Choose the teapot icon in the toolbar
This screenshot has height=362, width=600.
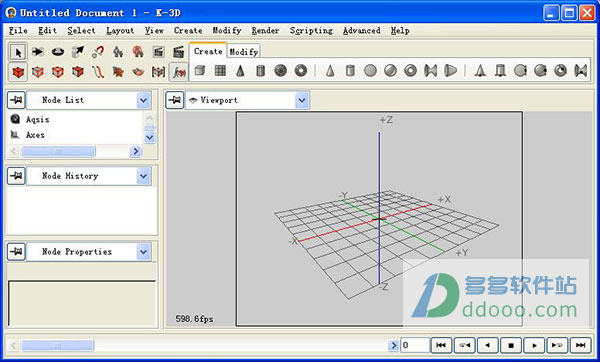[x=138, y=72]
